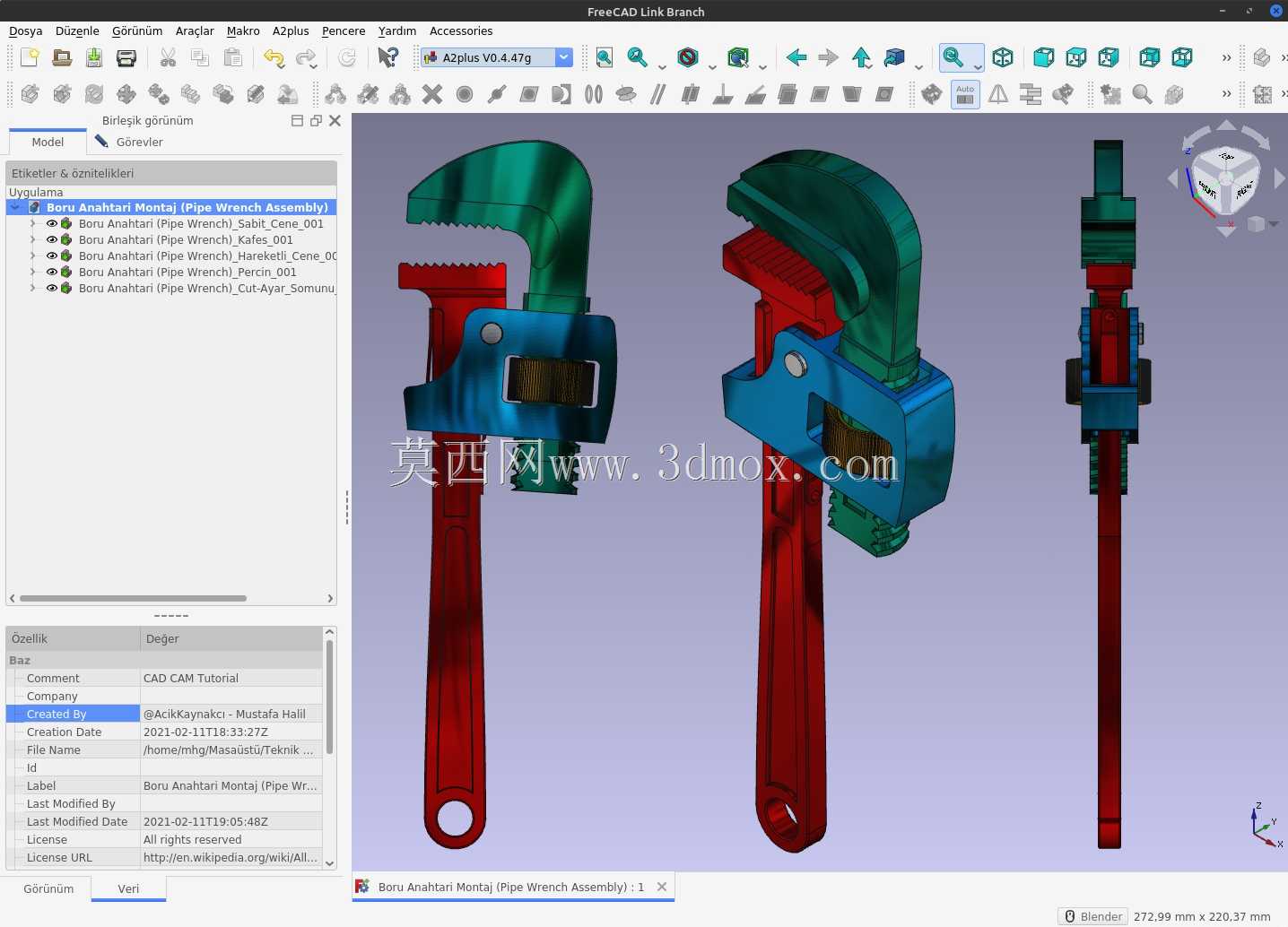This screenshot has height=927, width=1288.
Task: Select the Created By property row
Action: [x=164, y=715]
